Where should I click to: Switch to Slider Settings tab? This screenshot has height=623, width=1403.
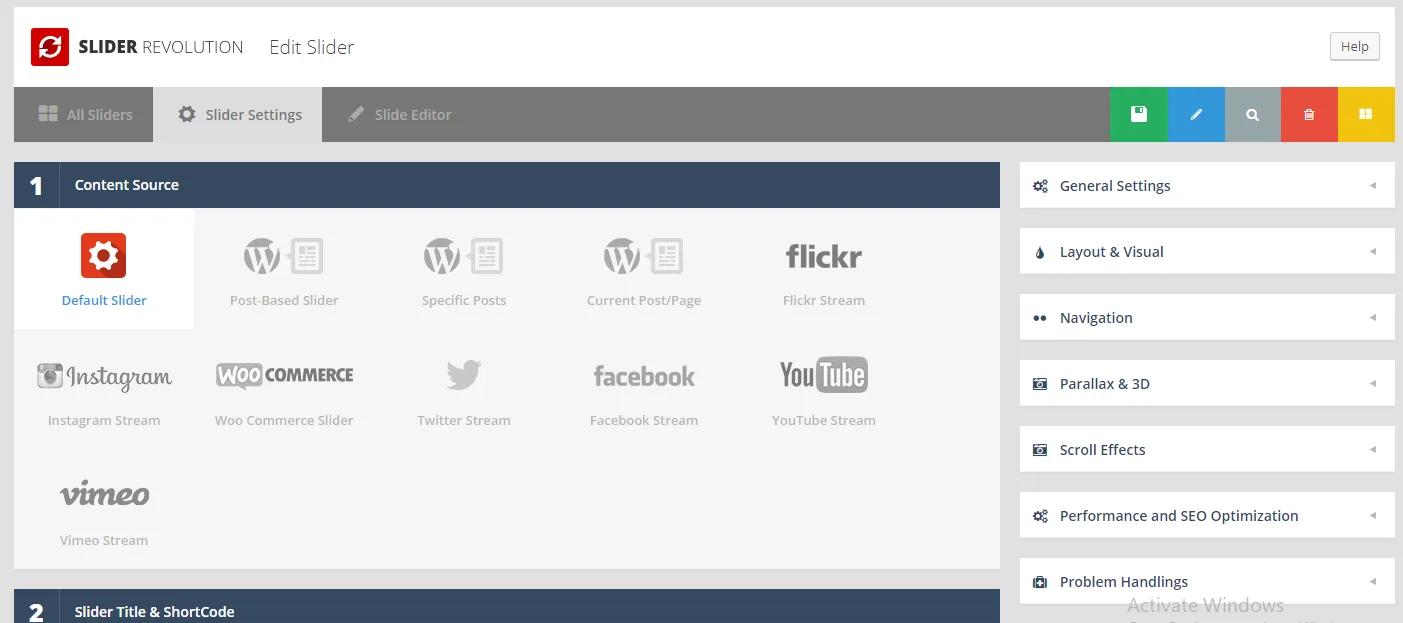coord(238,114)
